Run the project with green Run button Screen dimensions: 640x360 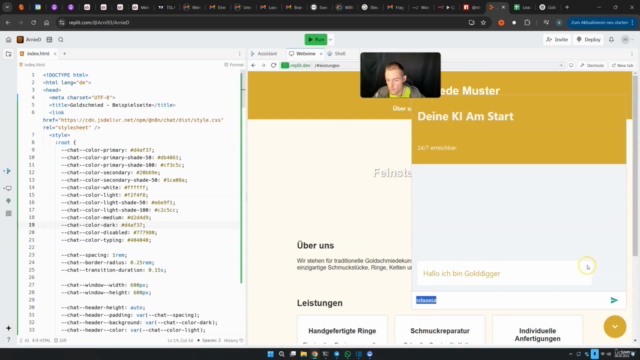pyautogui.click(x=316, y=40)
